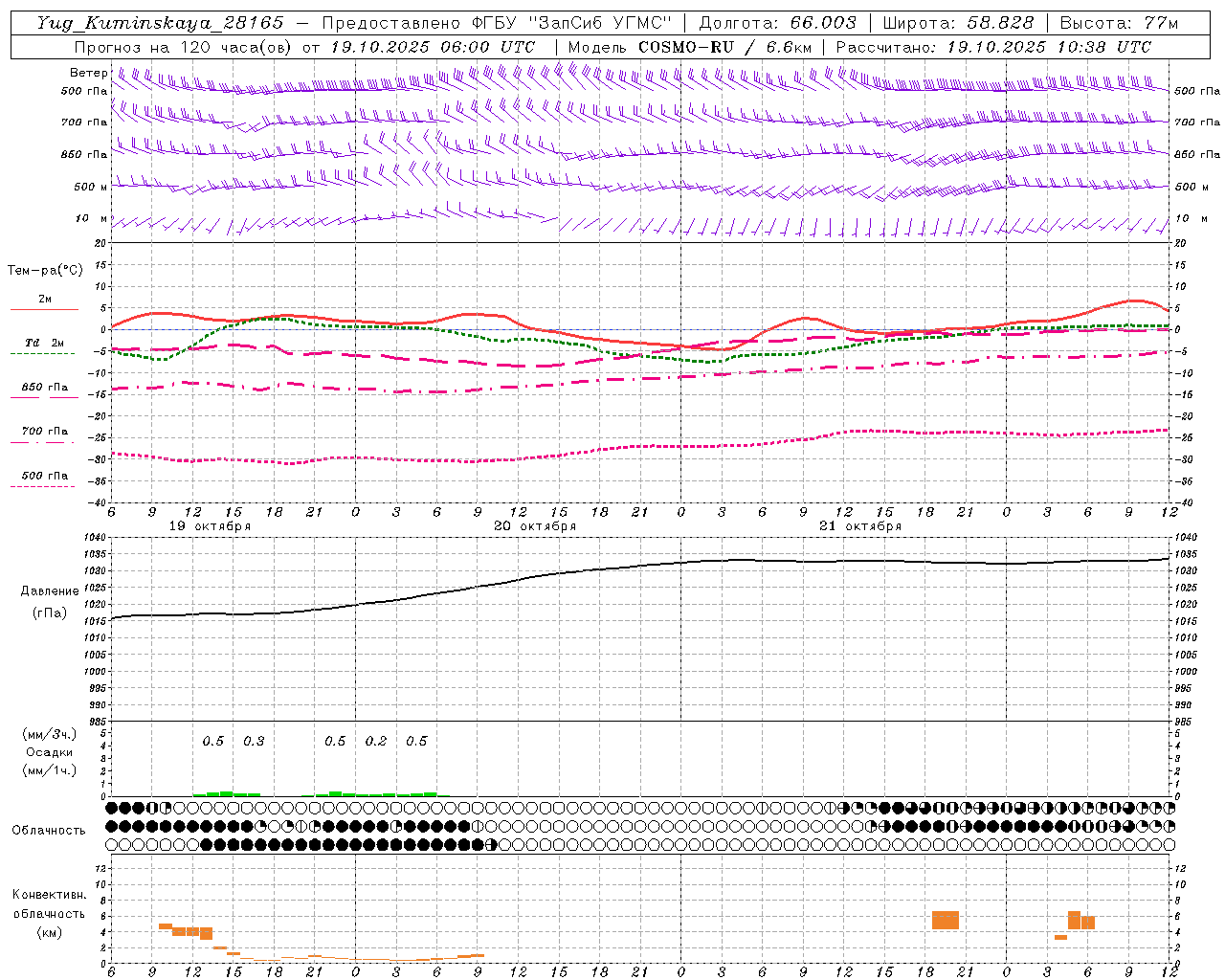Screen dimensions: 1225x980
Task: Click the Высота: 77м value
Action: [1119, 23]
